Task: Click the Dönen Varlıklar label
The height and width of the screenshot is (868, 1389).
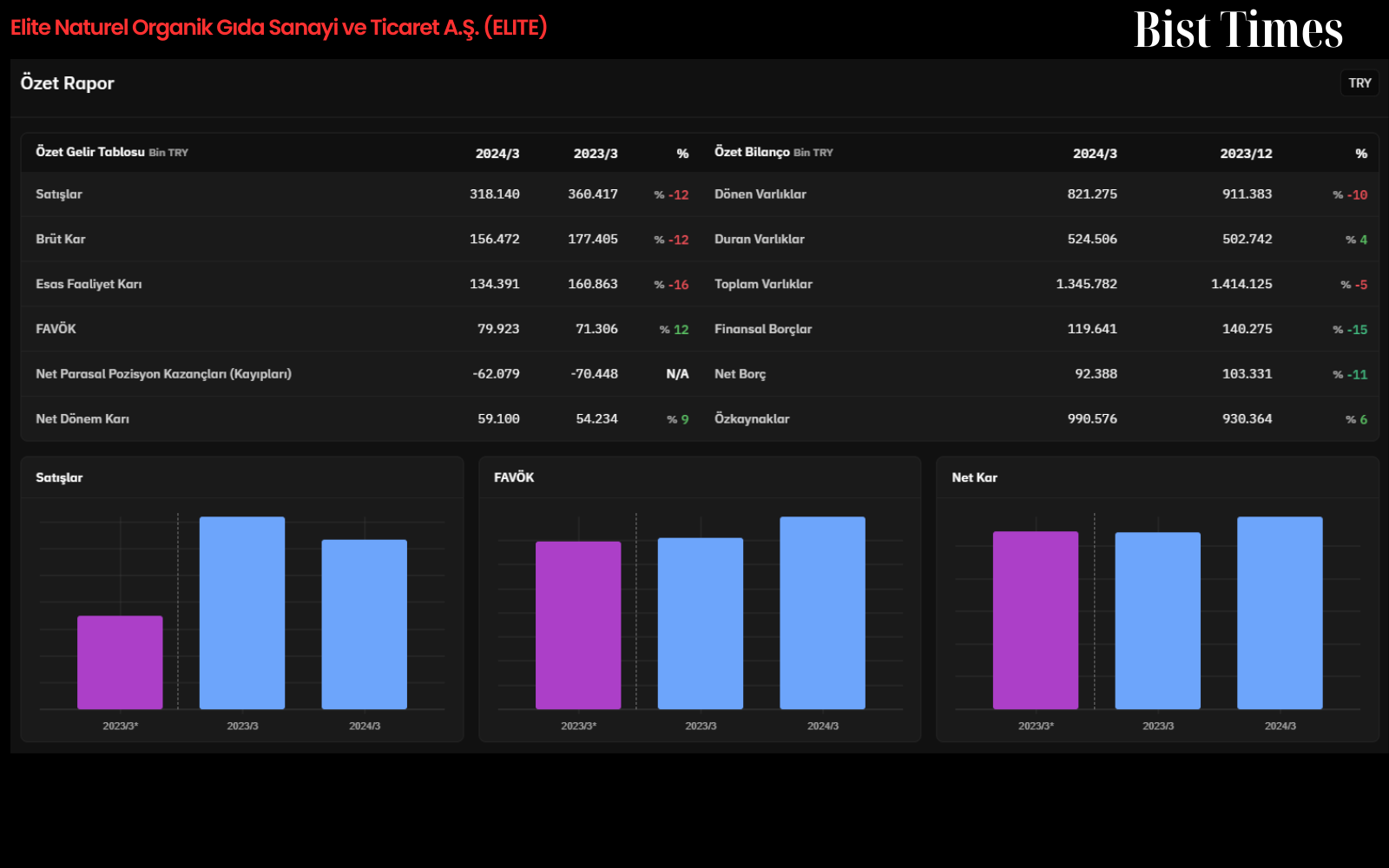Action: (x=760, y=194)
